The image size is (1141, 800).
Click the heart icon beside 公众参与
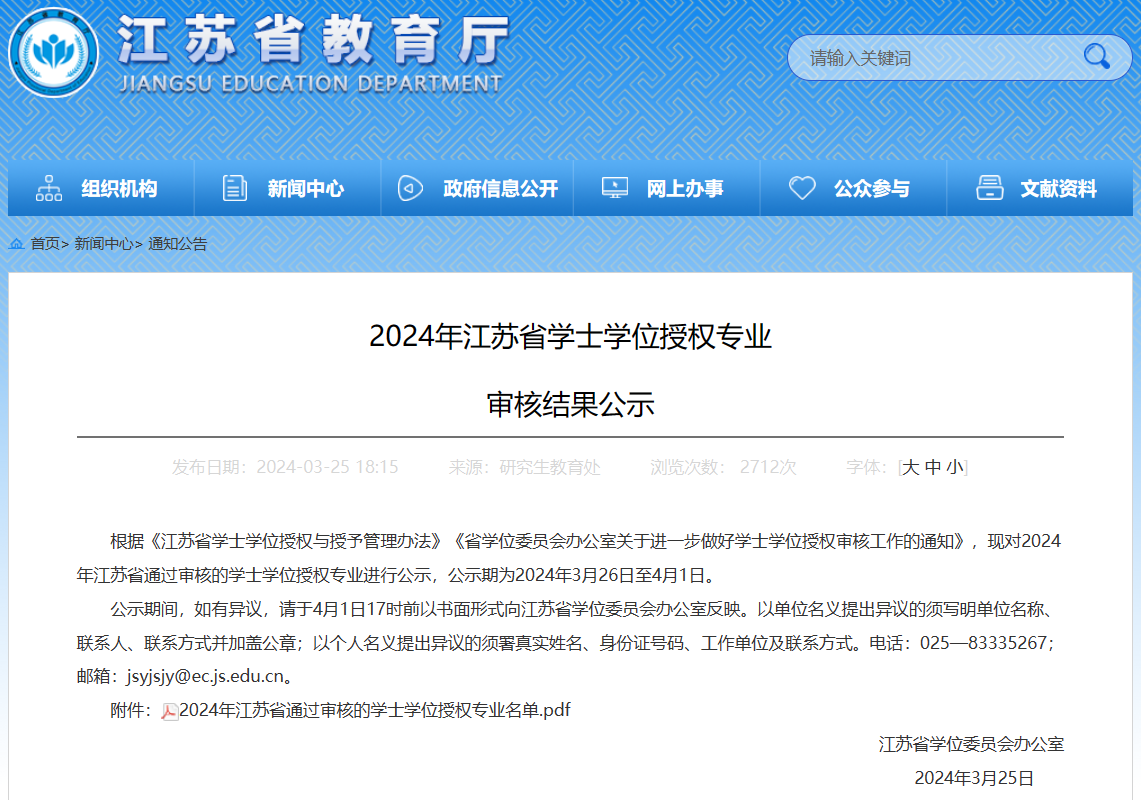click(x=802, y=188)
